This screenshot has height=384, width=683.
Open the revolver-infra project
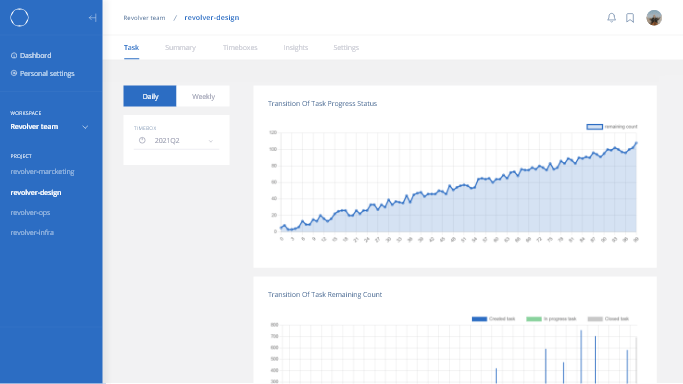coord(32,232)
